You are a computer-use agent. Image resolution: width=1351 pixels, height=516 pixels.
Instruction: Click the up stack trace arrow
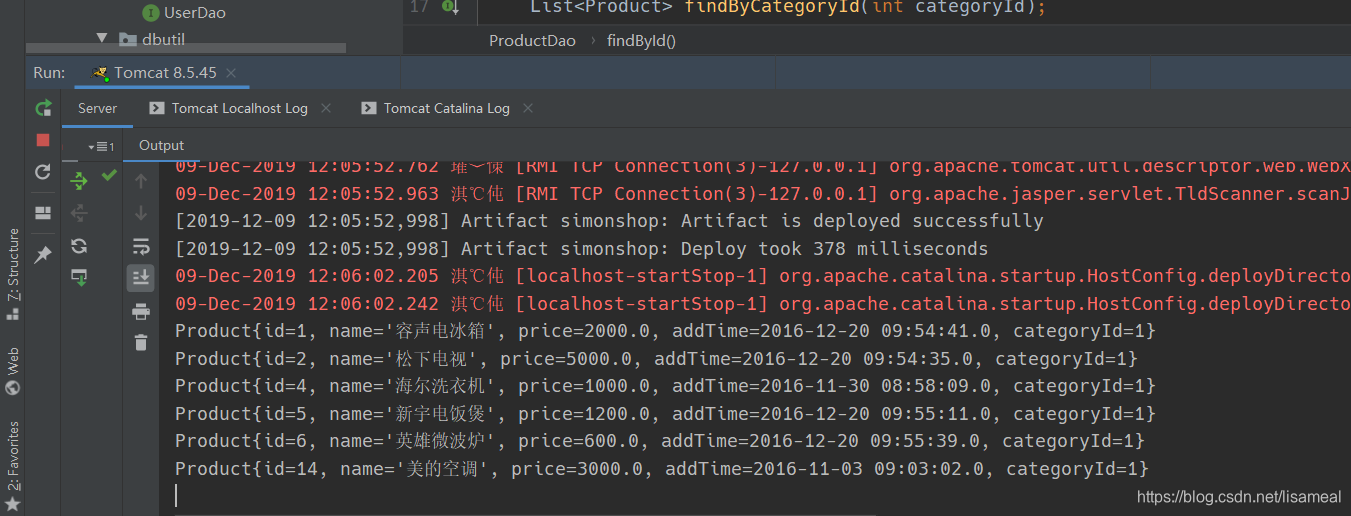[x=141, y=181]
